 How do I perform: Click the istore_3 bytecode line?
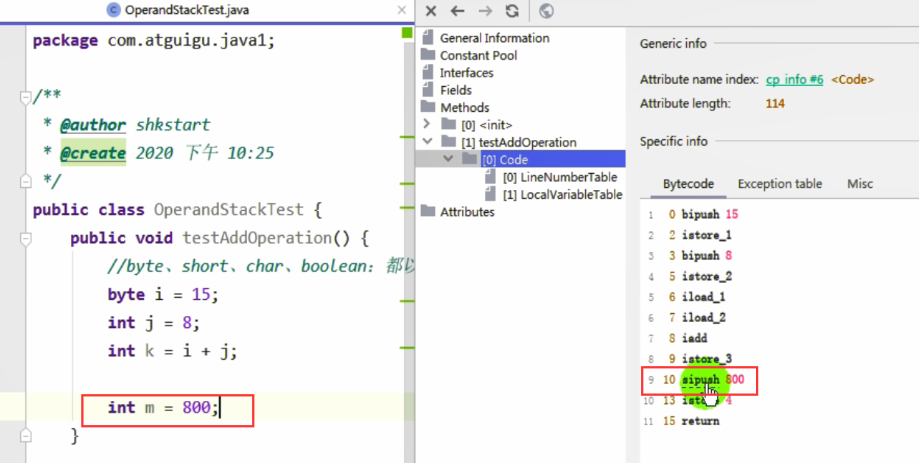(x=706, y=359)
